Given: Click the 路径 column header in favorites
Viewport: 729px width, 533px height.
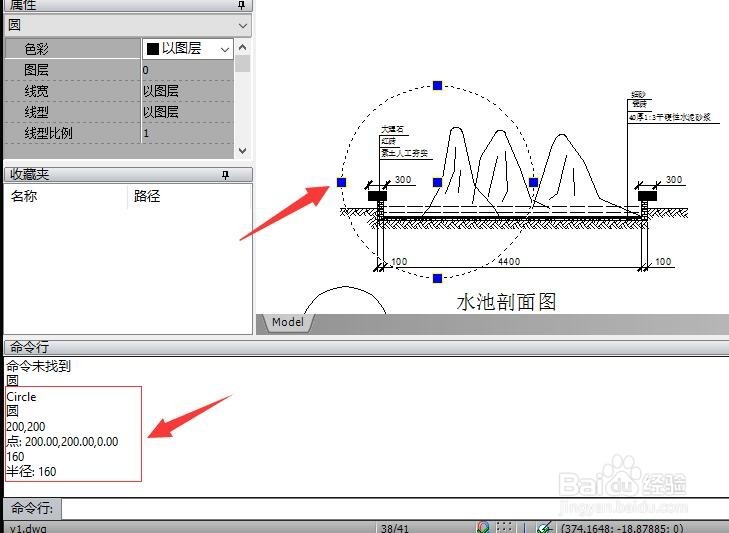Looking at the screenshot, I should 147,196.
